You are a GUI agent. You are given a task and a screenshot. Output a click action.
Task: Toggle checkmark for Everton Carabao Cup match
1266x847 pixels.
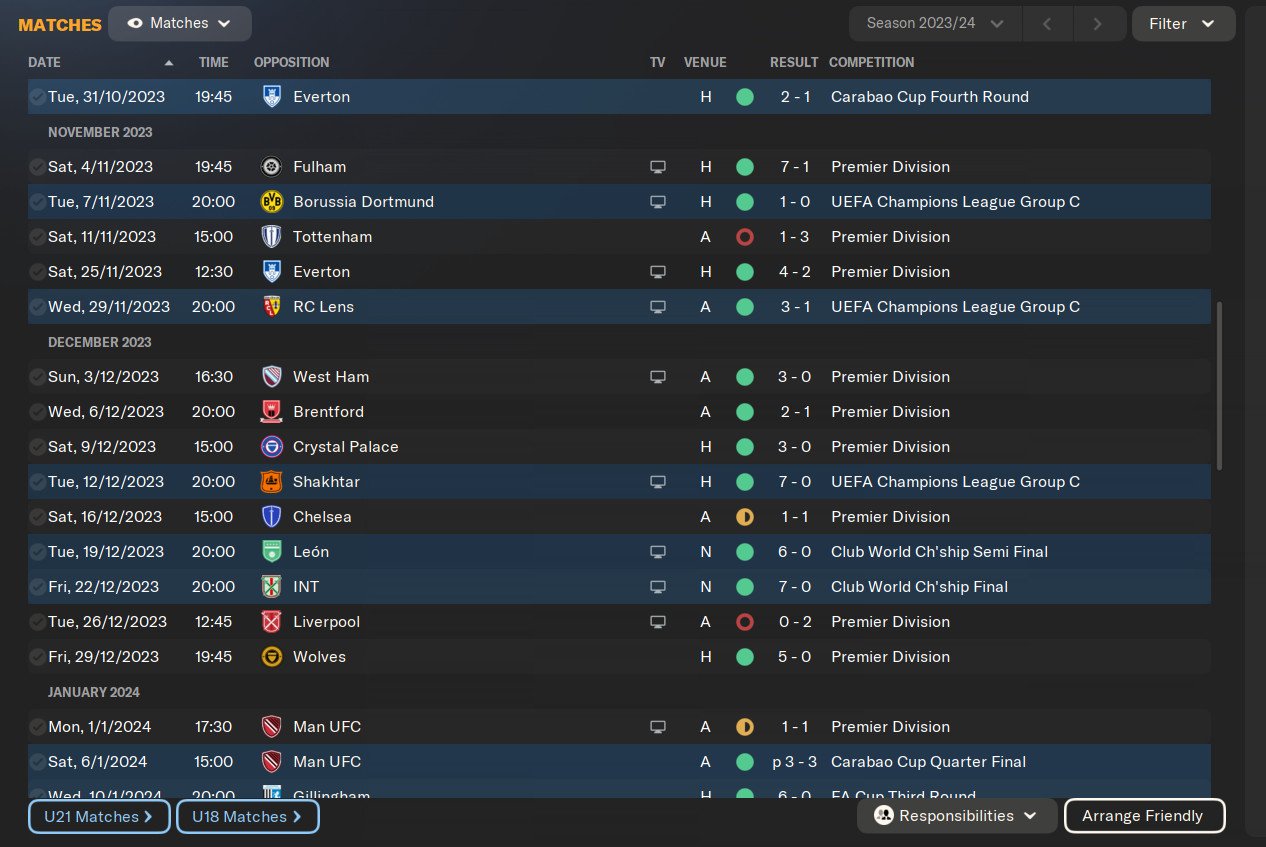coord(37,97)
